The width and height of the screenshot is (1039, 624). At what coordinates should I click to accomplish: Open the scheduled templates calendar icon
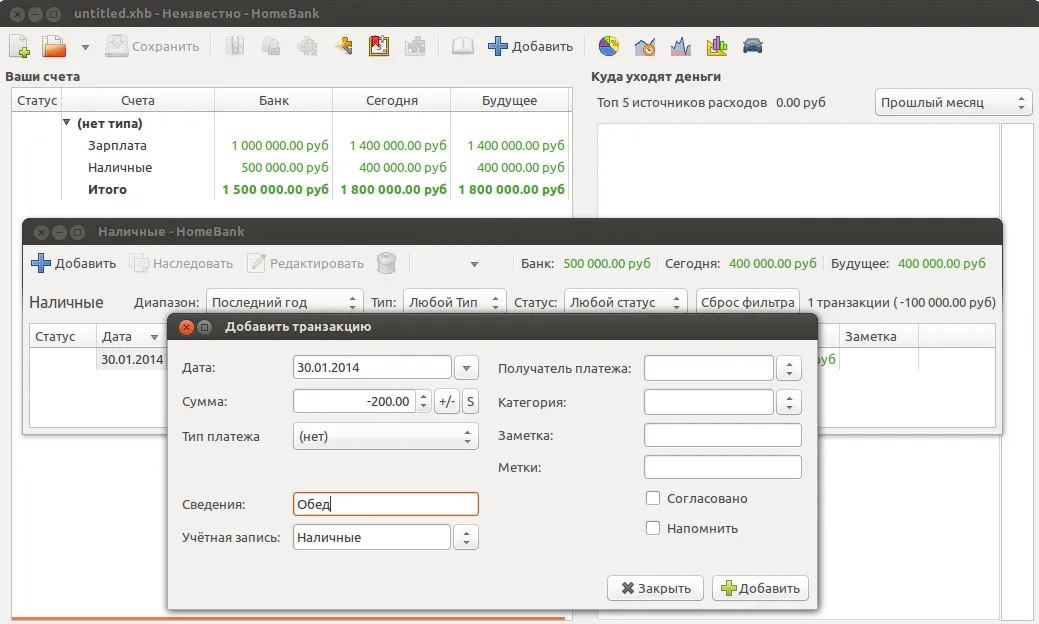click(379, 46)
